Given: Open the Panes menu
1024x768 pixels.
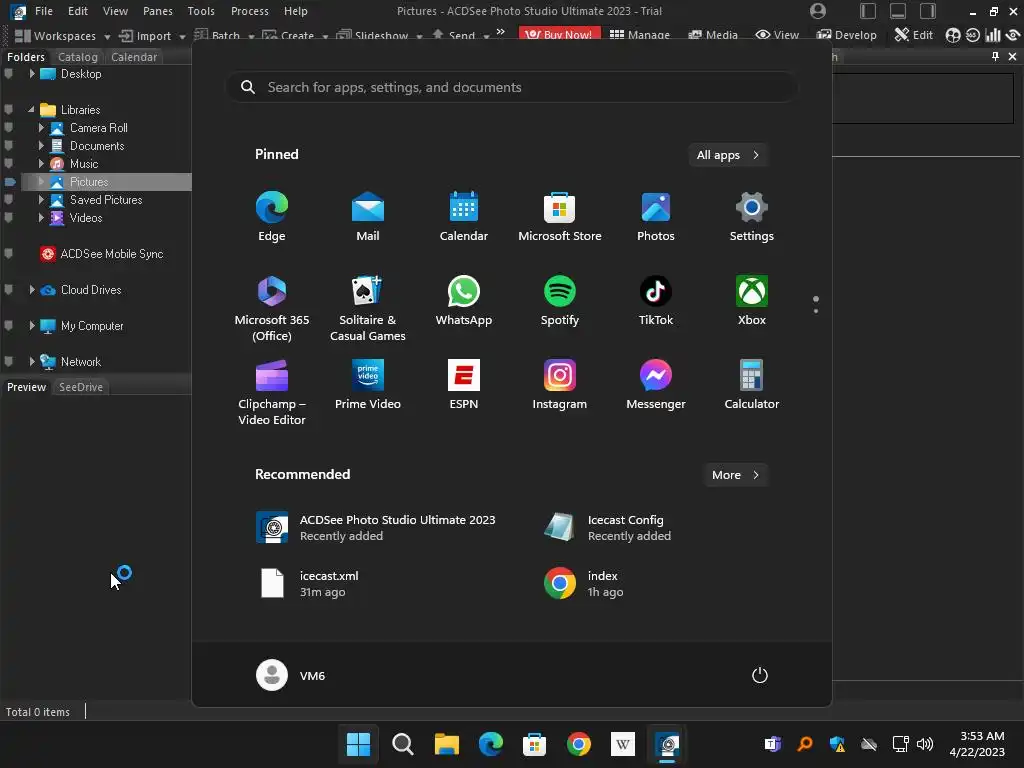Looking at the screenshot, I should (x=158, y=11).
